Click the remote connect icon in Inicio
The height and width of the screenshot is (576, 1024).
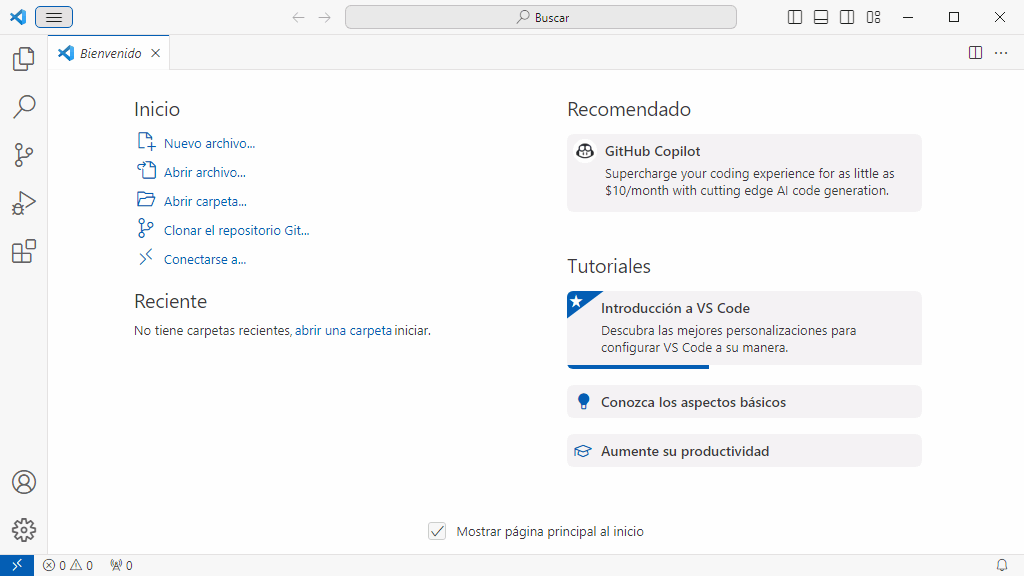pos(146,257)
